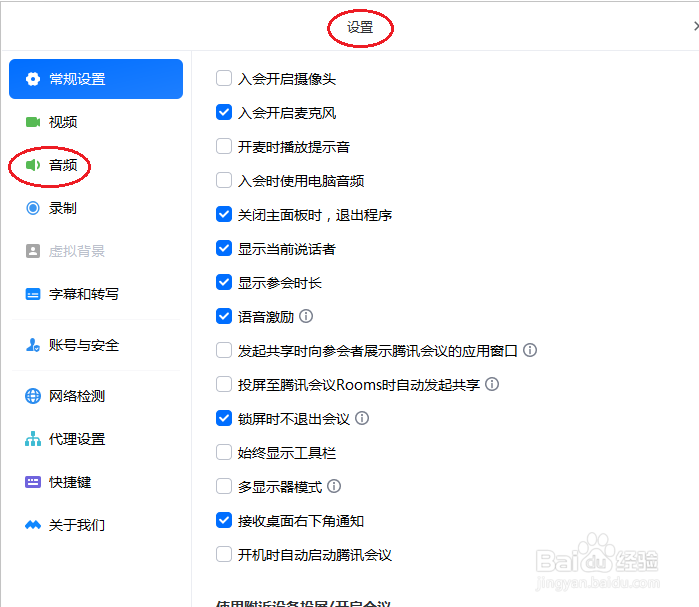Screen dimensions: 699x607
Task: Click the green speaker icon beside 音频
Action: point(33,165)
